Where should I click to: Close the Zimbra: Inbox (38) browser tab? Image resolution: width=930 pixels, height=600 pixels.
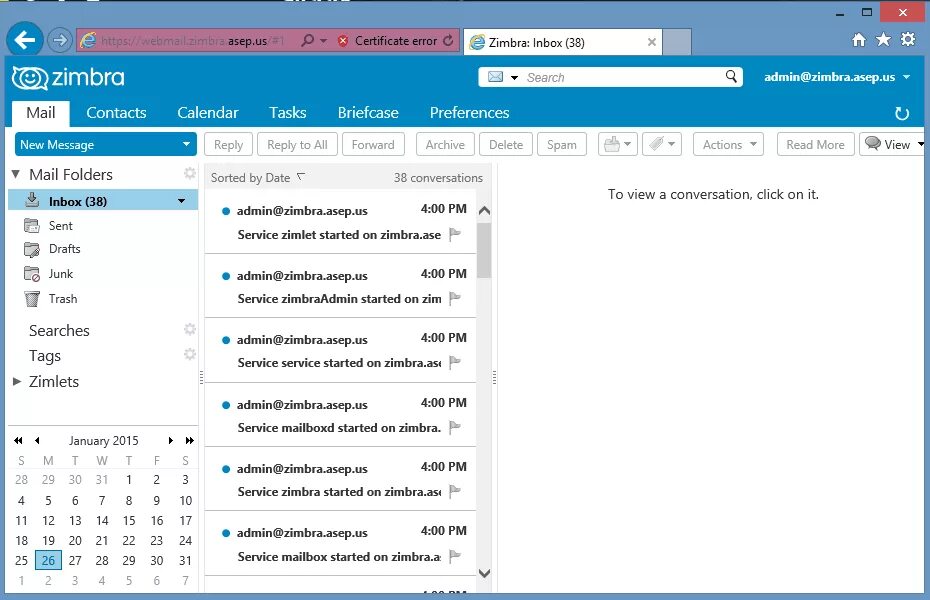[651, 42]
